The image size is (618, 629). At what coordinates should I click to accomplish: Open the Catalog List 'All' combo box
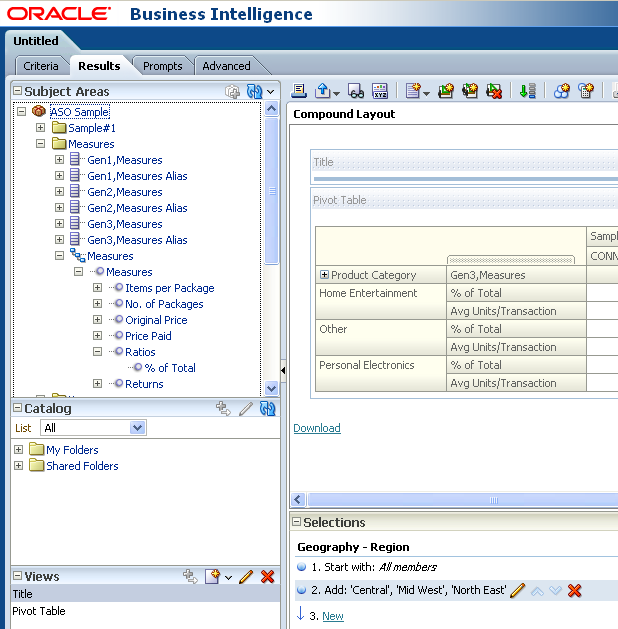93,428
